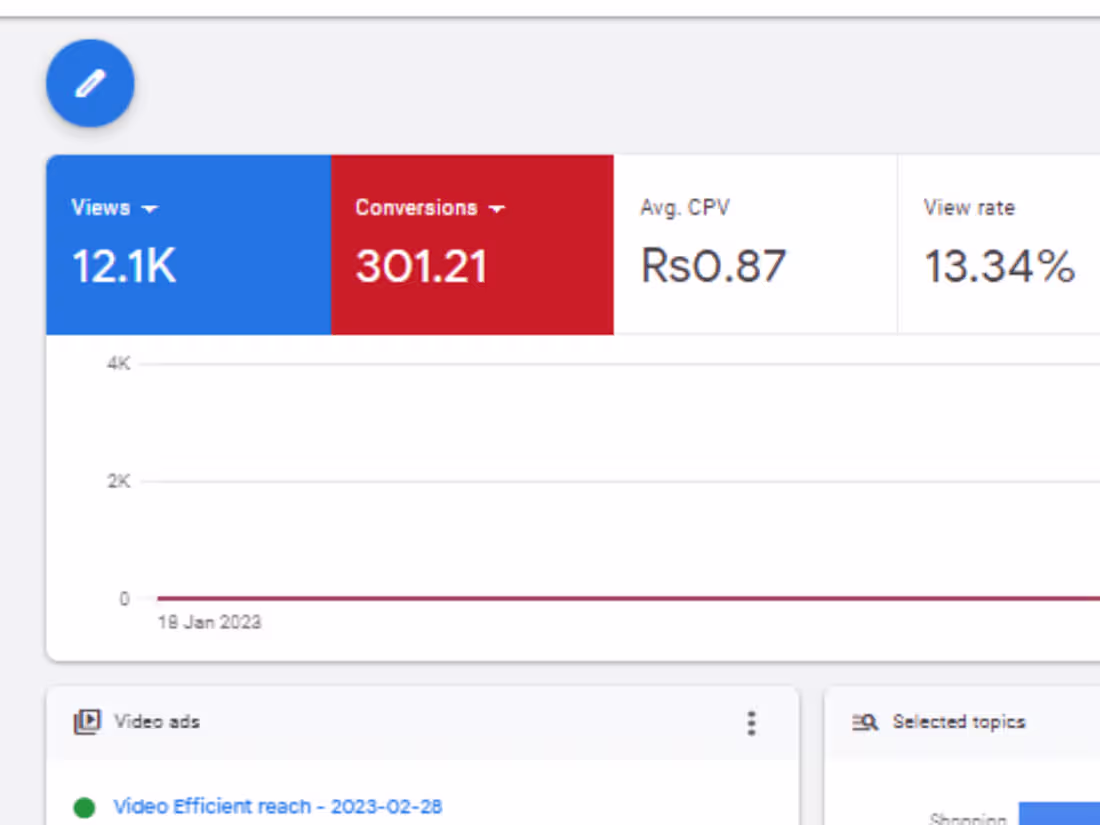Screen dimensions: 1100x825
Task: Click the Conversions metric downward arrow icon
Action: [x=498, y=208]
